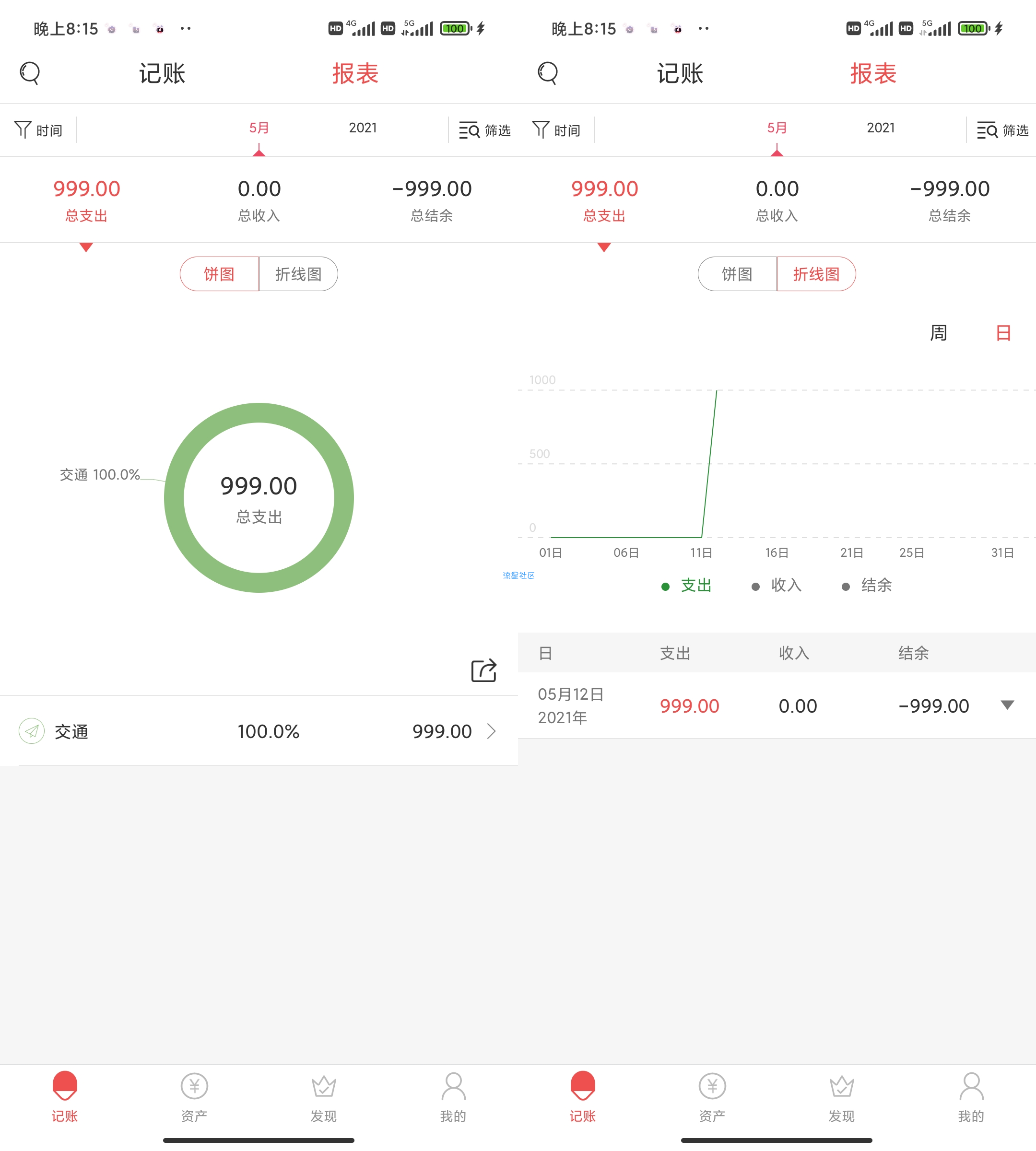Screen dimensions: 1036x1151
Task: Open 发现 bottom nav on left screen
Action: coord(324,1096)
